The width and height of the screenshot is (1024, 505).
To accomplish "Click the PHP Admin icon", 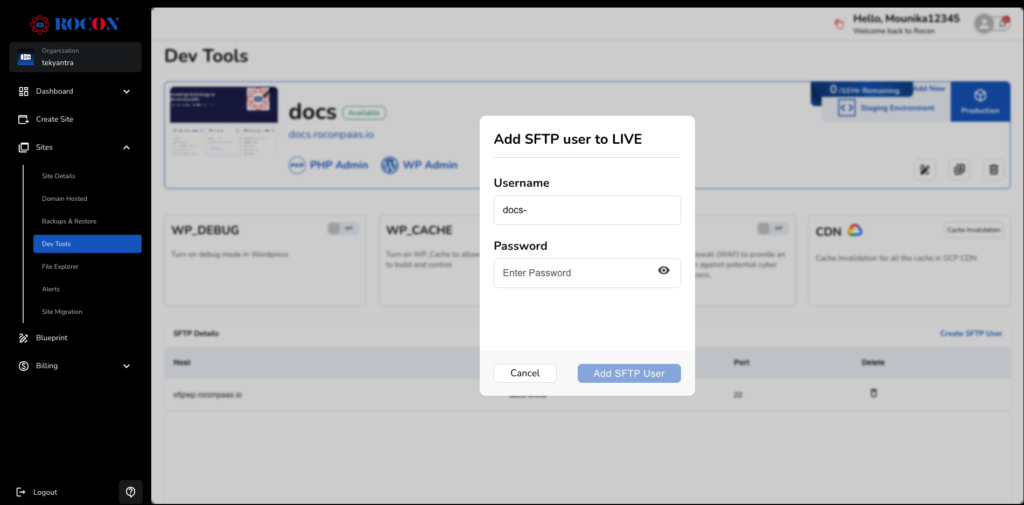I will coord(297,165).
